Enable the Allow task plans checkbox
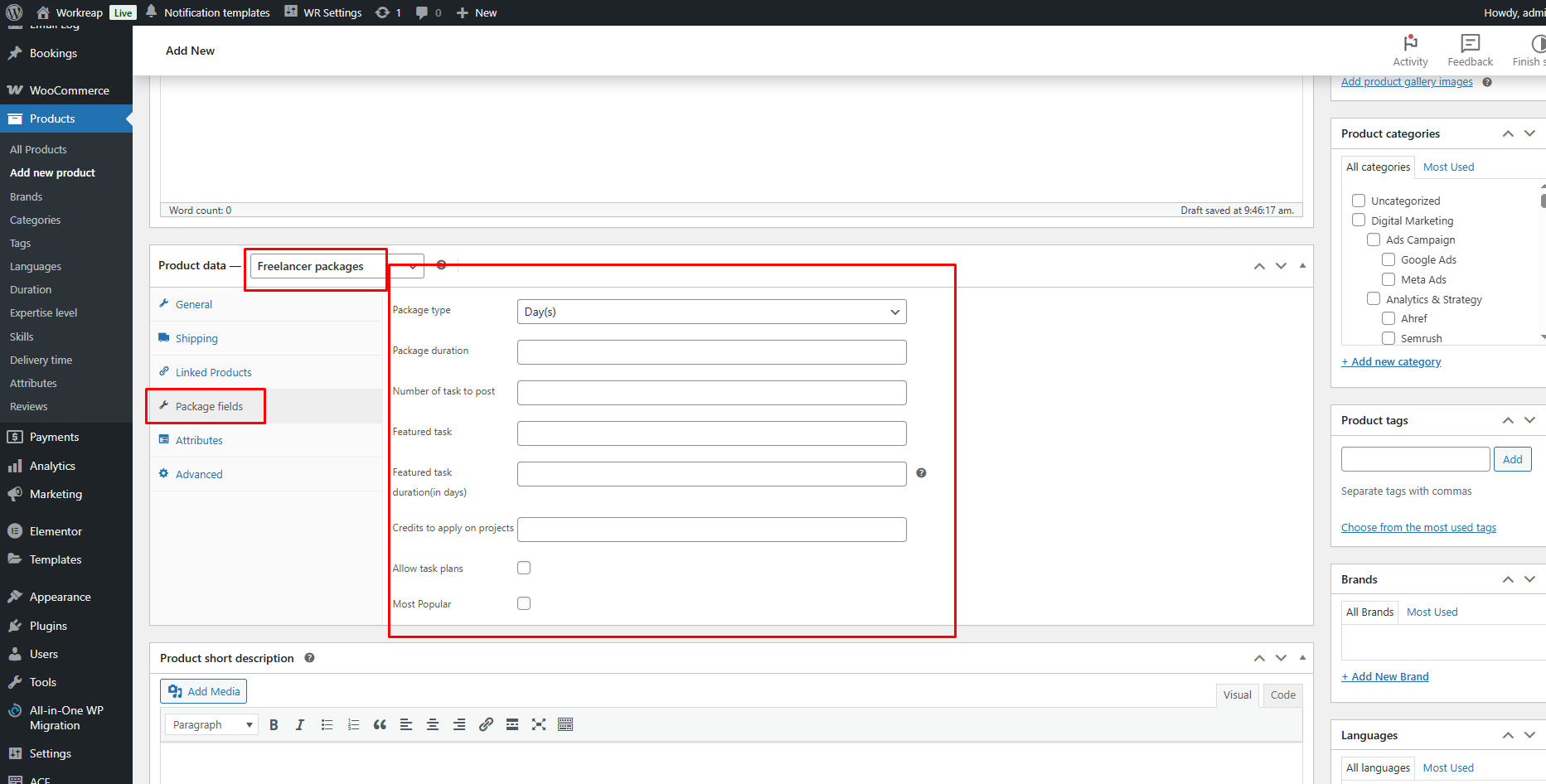 pyautogui.click(x=524, y=569)
